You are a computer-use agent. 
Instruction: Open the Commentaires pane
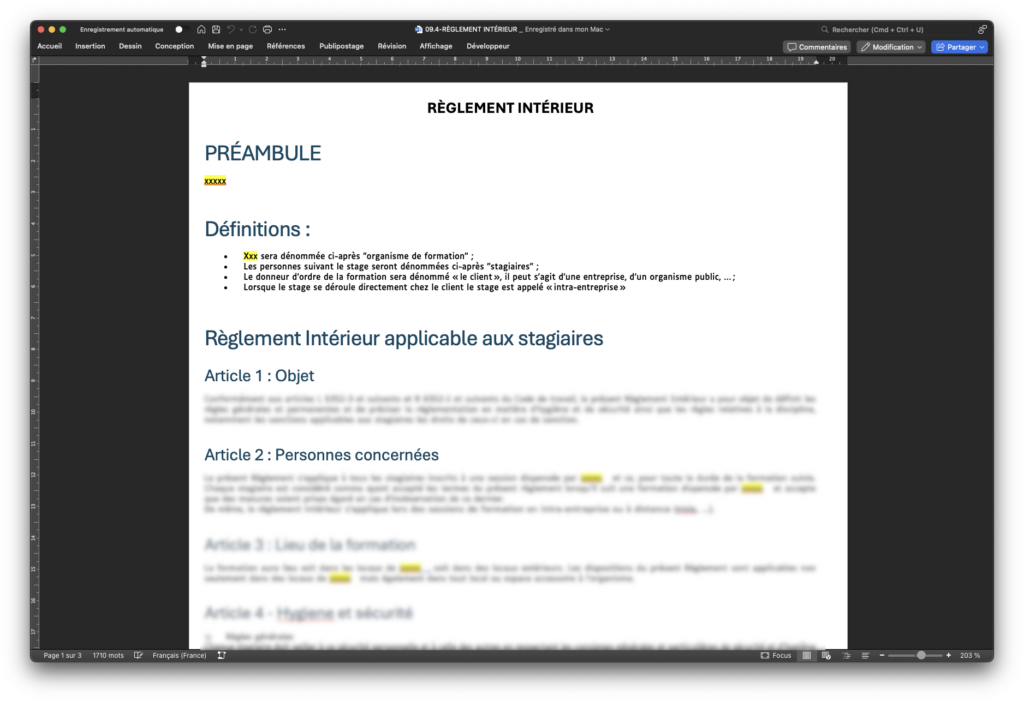click(x=817, y=47)
